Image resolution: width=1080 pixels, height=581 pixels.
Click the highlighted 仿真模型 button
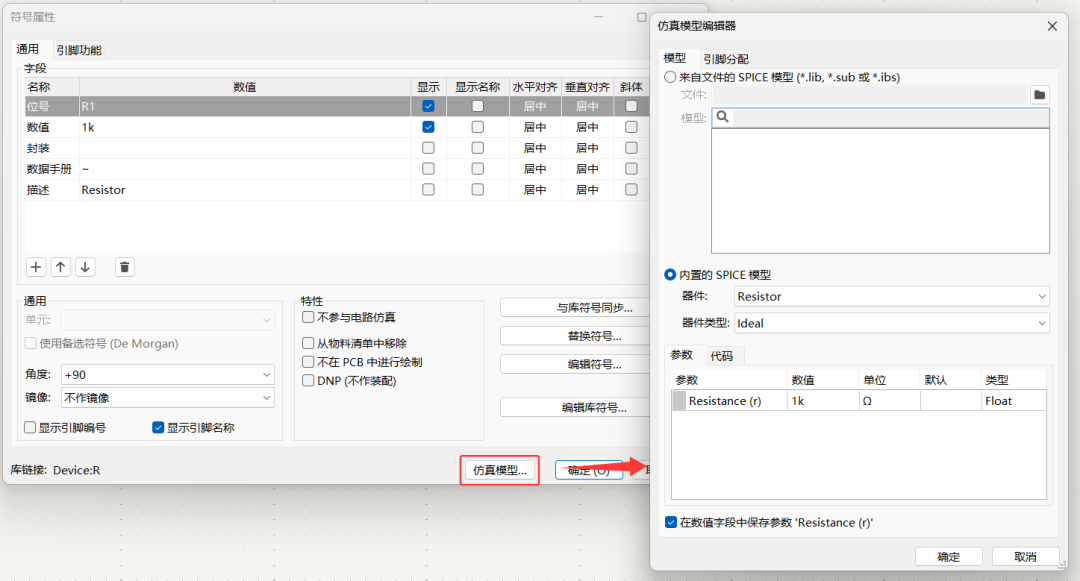point(499,469)
